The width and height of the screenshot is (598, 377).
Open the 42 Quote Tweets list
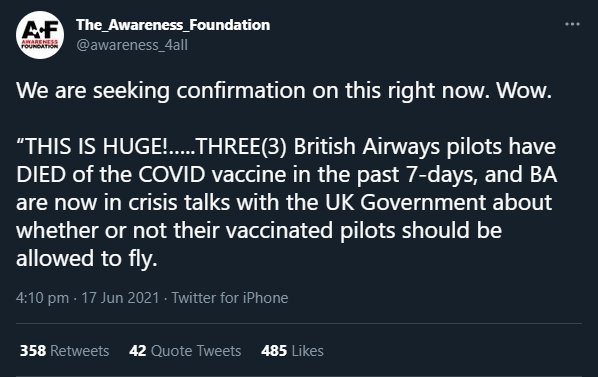click(x=185, y=351)
